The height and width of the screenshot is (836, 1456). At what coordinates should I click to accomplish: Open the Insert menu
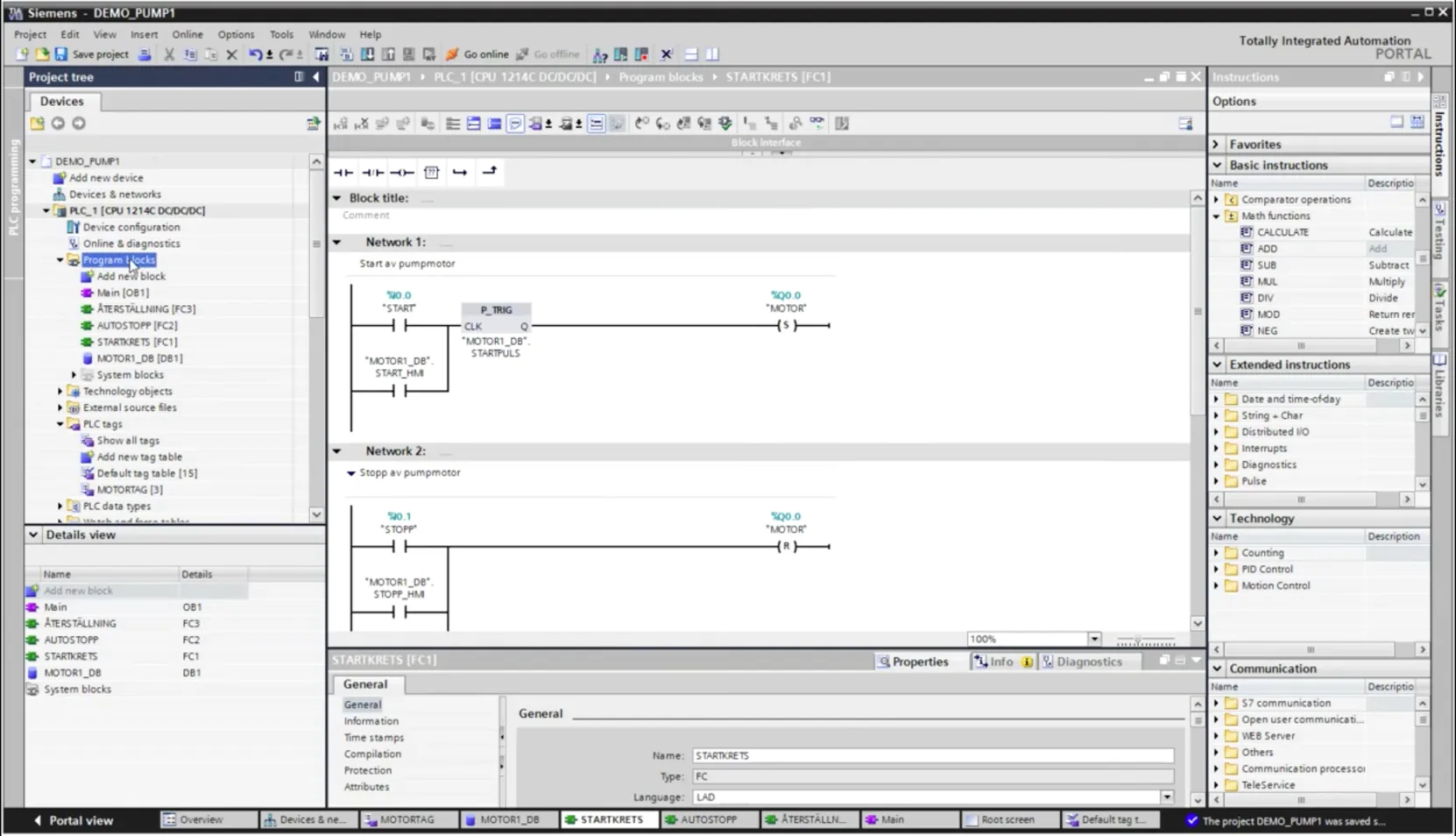click(144, 34)
